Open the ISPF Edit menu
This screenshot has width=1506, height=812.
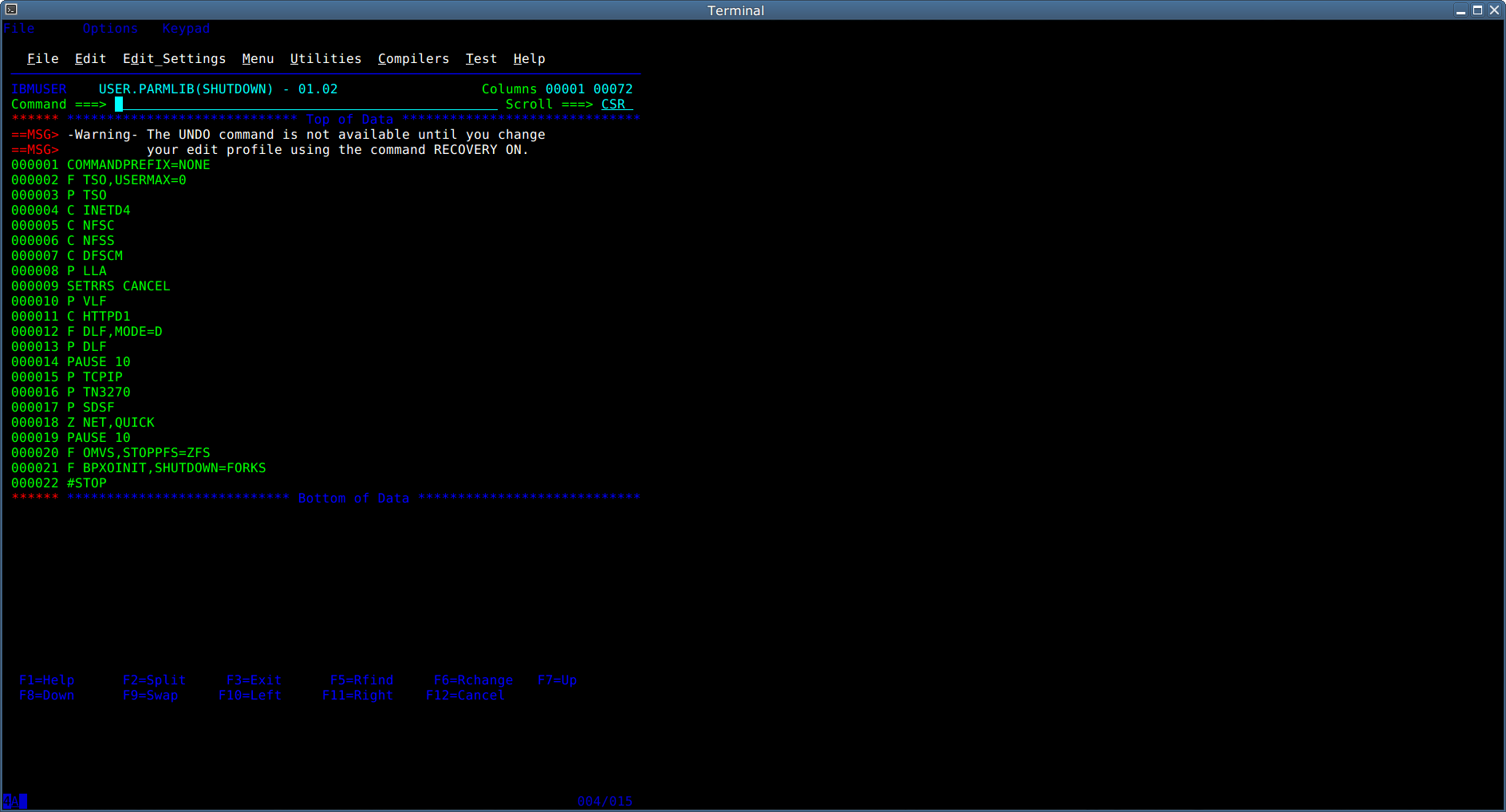pyautogui.click(x=91, y=59)
